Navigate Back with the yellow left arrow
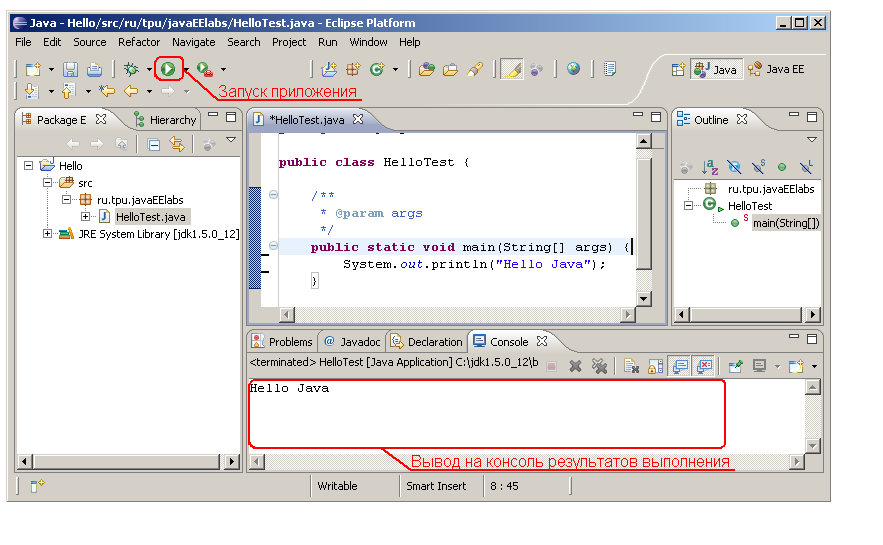 pos(131,91)
